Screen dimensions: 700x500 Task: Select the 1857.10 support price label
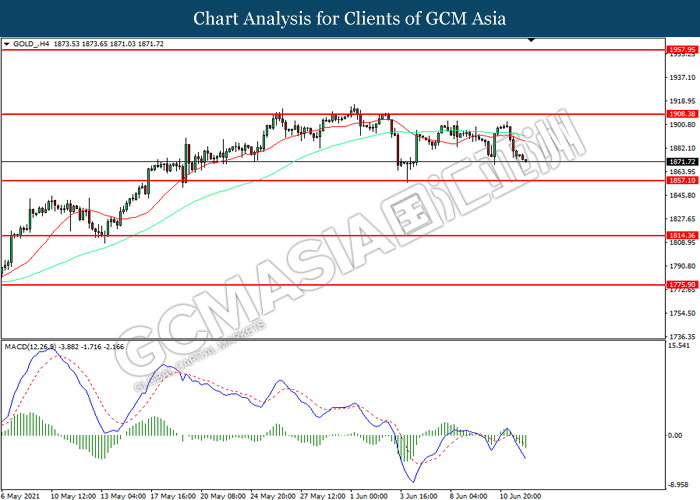pyautogui.click(x=682, y=180)
